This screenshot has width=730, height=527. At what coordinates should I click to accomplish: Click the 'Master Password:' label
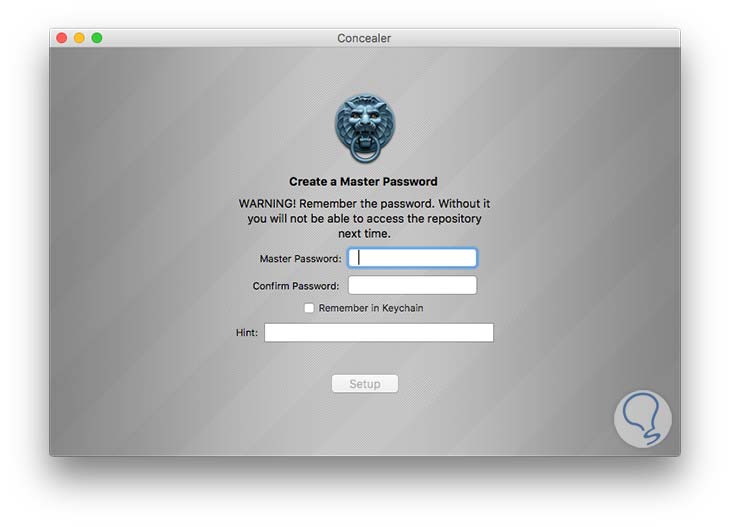point(300,259)
